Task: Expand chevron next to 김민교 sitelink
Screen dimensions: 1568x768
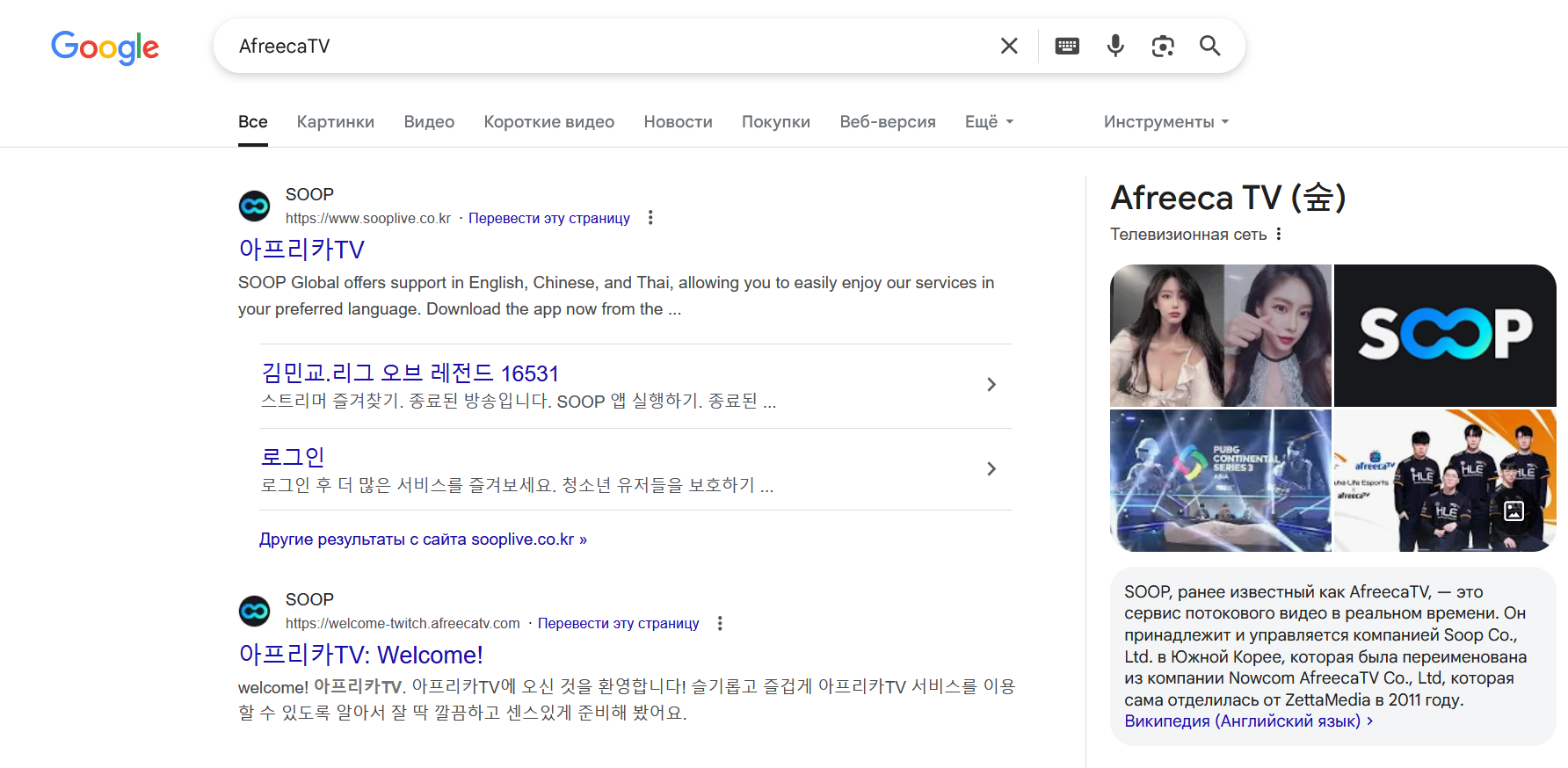Action: (x=991, y=385)
